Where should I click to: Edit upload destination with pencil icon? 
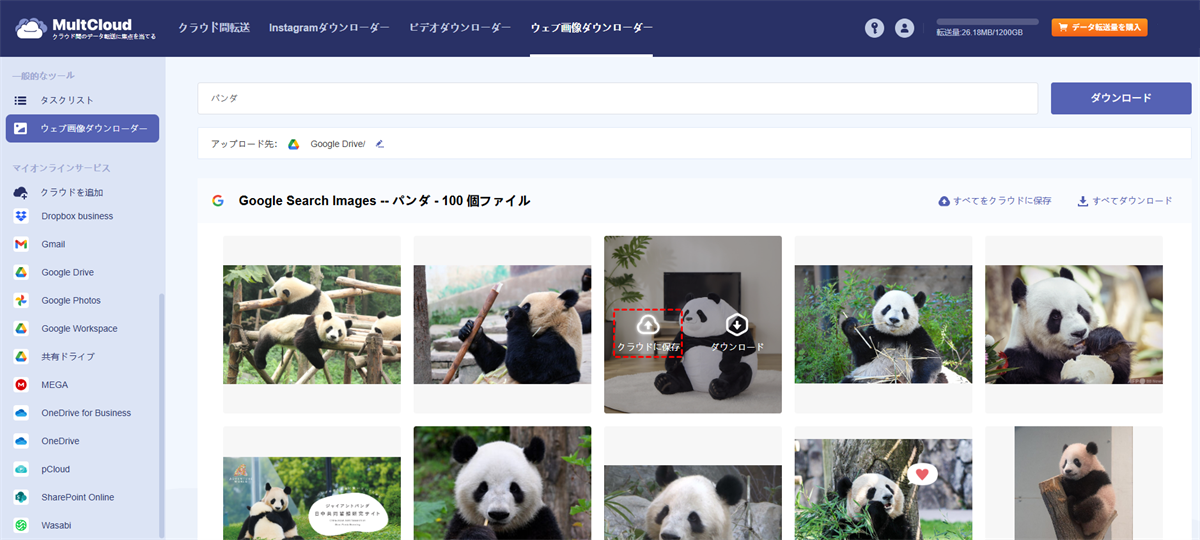coord(380,144)
